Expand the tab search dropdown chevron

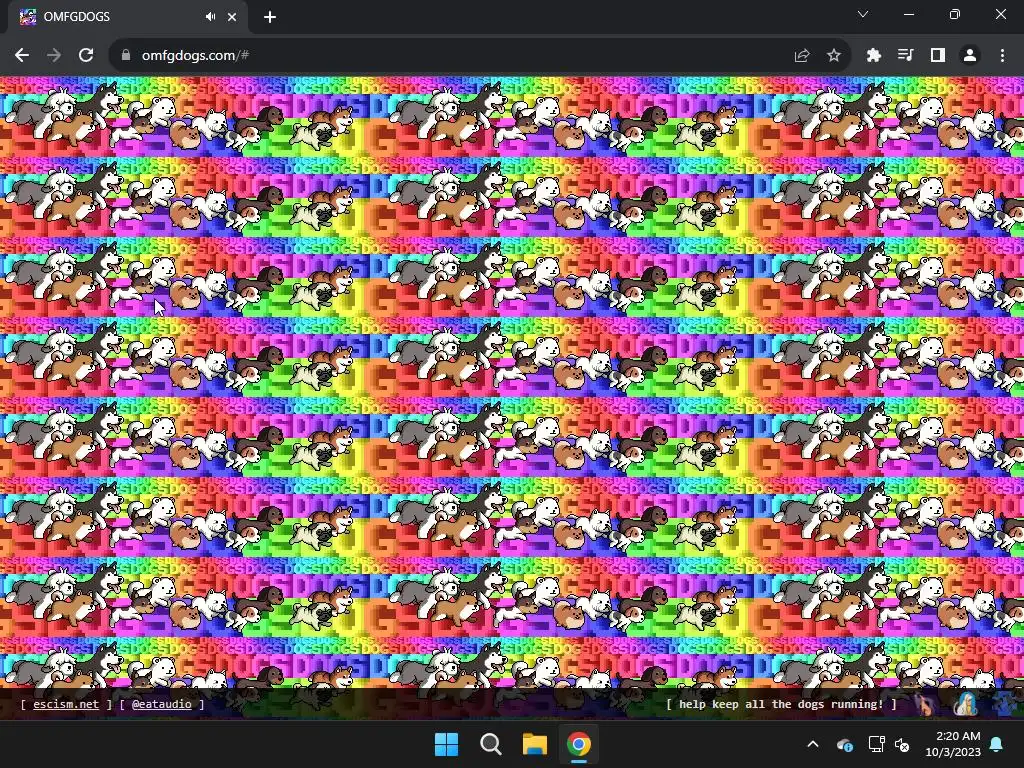863,14
